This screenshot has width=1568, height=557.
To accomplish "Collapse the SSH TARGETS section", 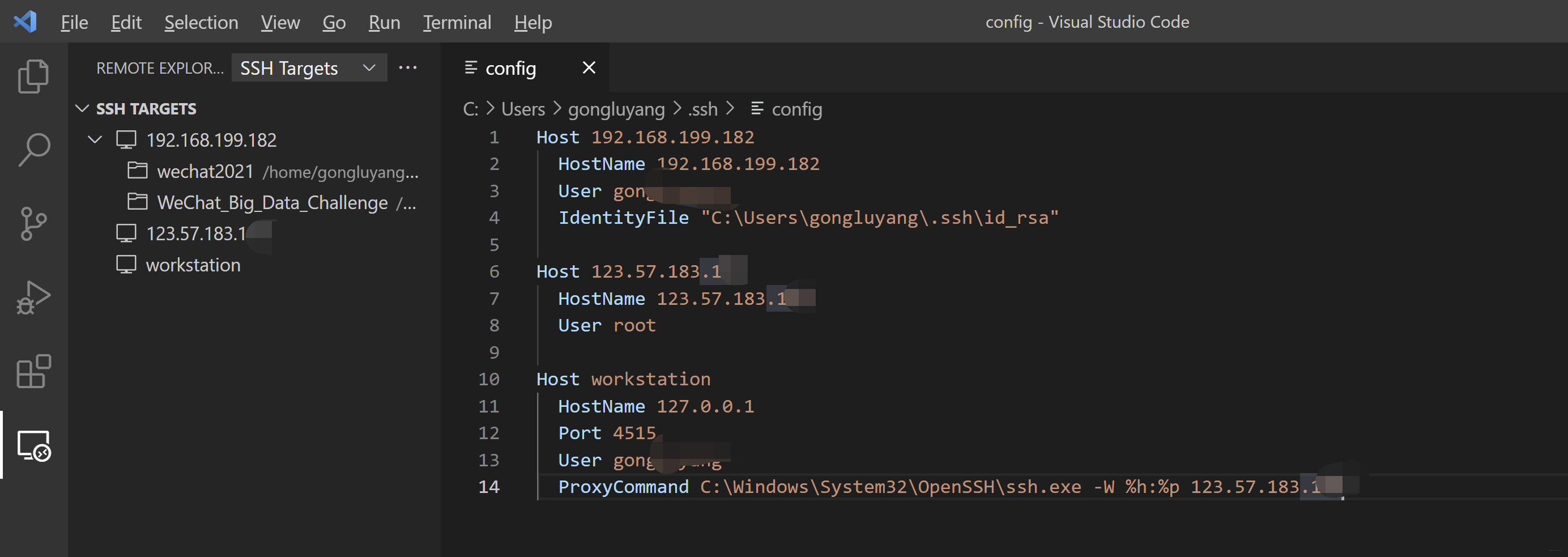I will click(82, 108).
